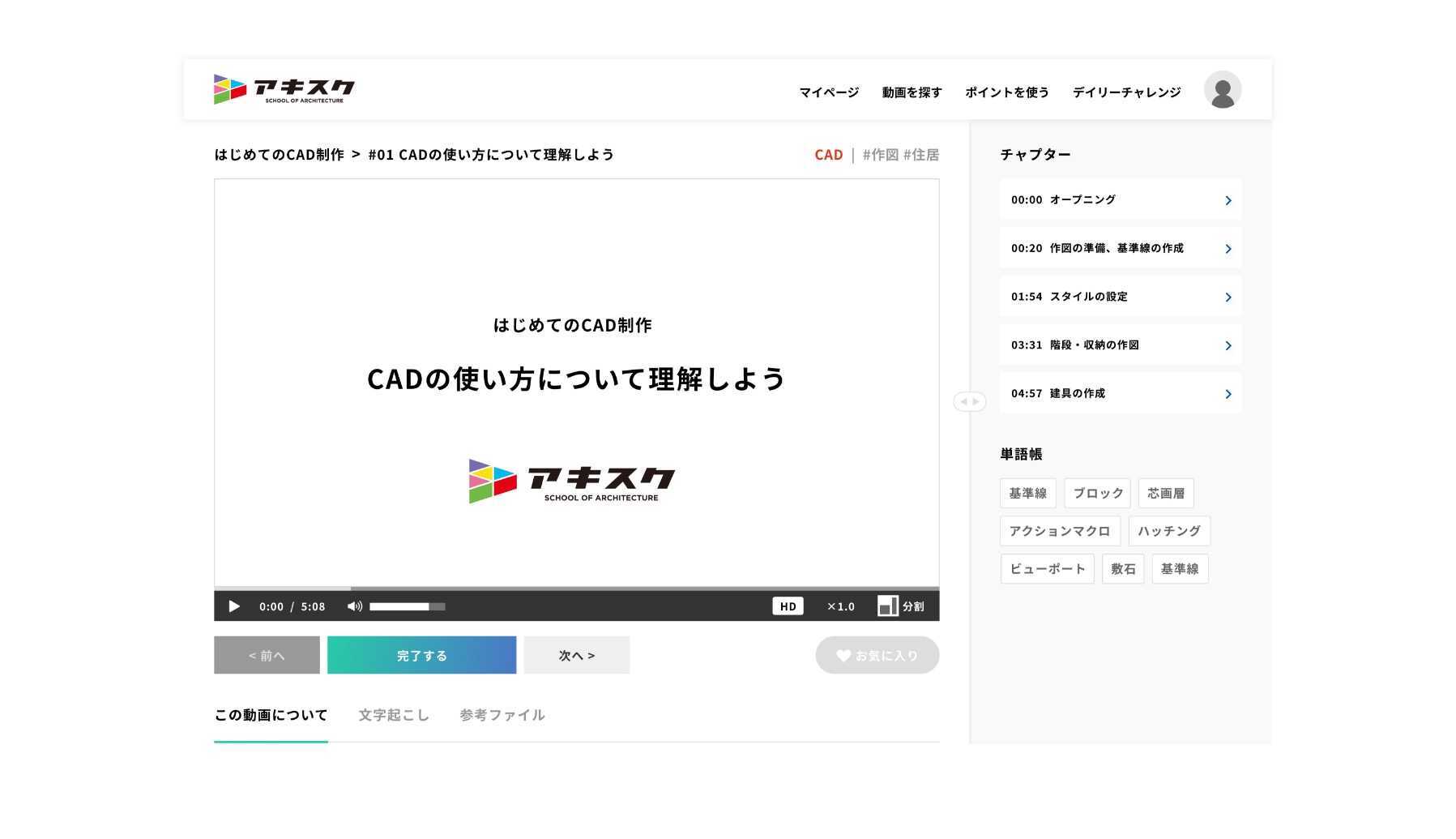The height and width of the screenshot is (839, 1456).
Task: Toggle split view 分割 icon
Action: [900, 606]
